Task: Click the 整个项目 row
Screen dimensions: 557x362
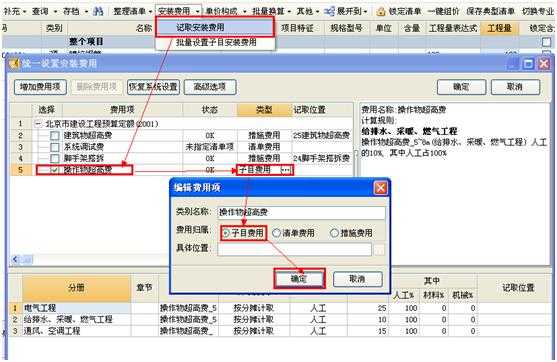Action: (277, 42)
